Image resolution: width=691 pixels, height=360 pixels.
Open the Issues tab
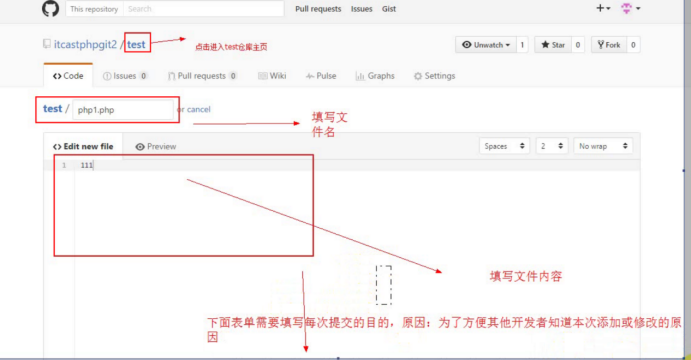[125, 76]
